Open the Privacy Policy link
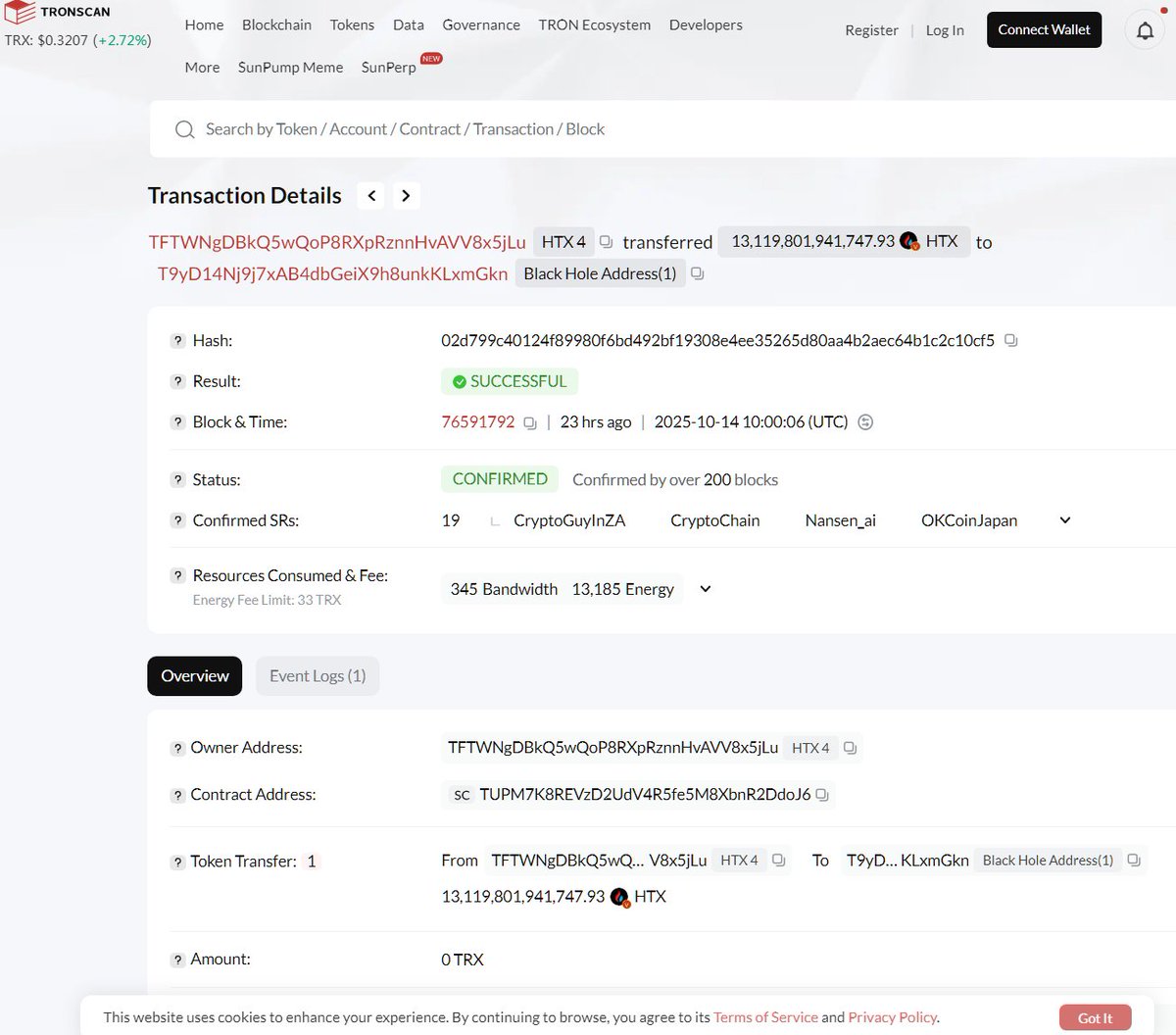Image resolution: width=1176 pixels, height=1035 pixels. coord(892,1017)
